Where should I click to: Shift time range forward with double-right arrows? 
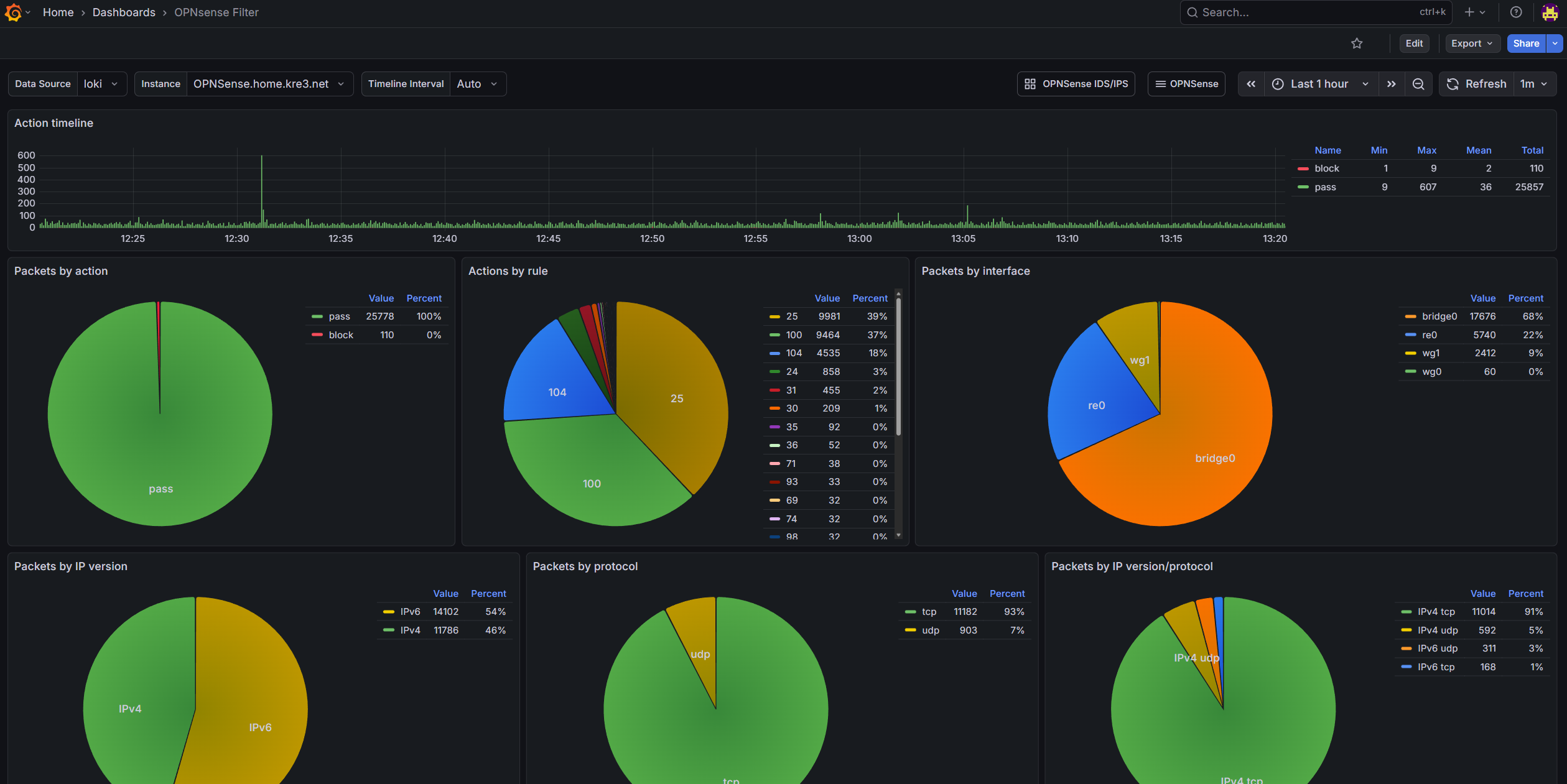1392,84
